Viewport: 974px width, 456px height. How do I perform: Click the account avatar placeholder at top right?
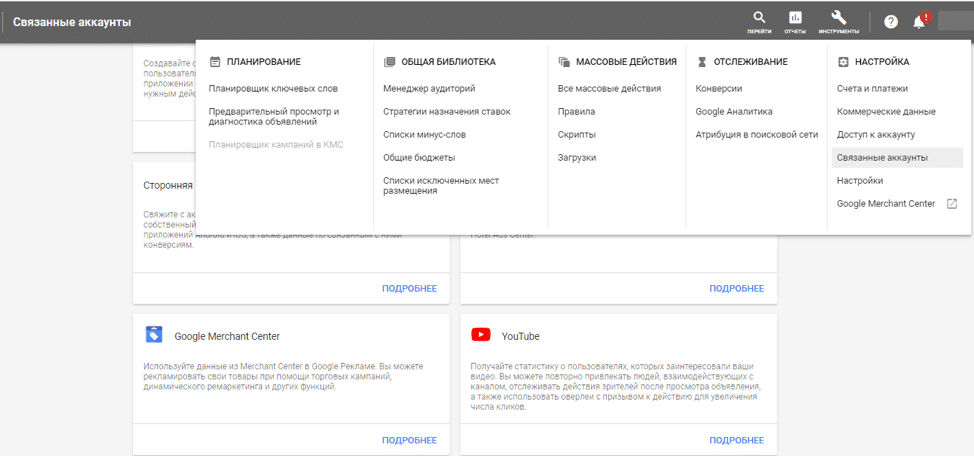[x=955, y=21]
